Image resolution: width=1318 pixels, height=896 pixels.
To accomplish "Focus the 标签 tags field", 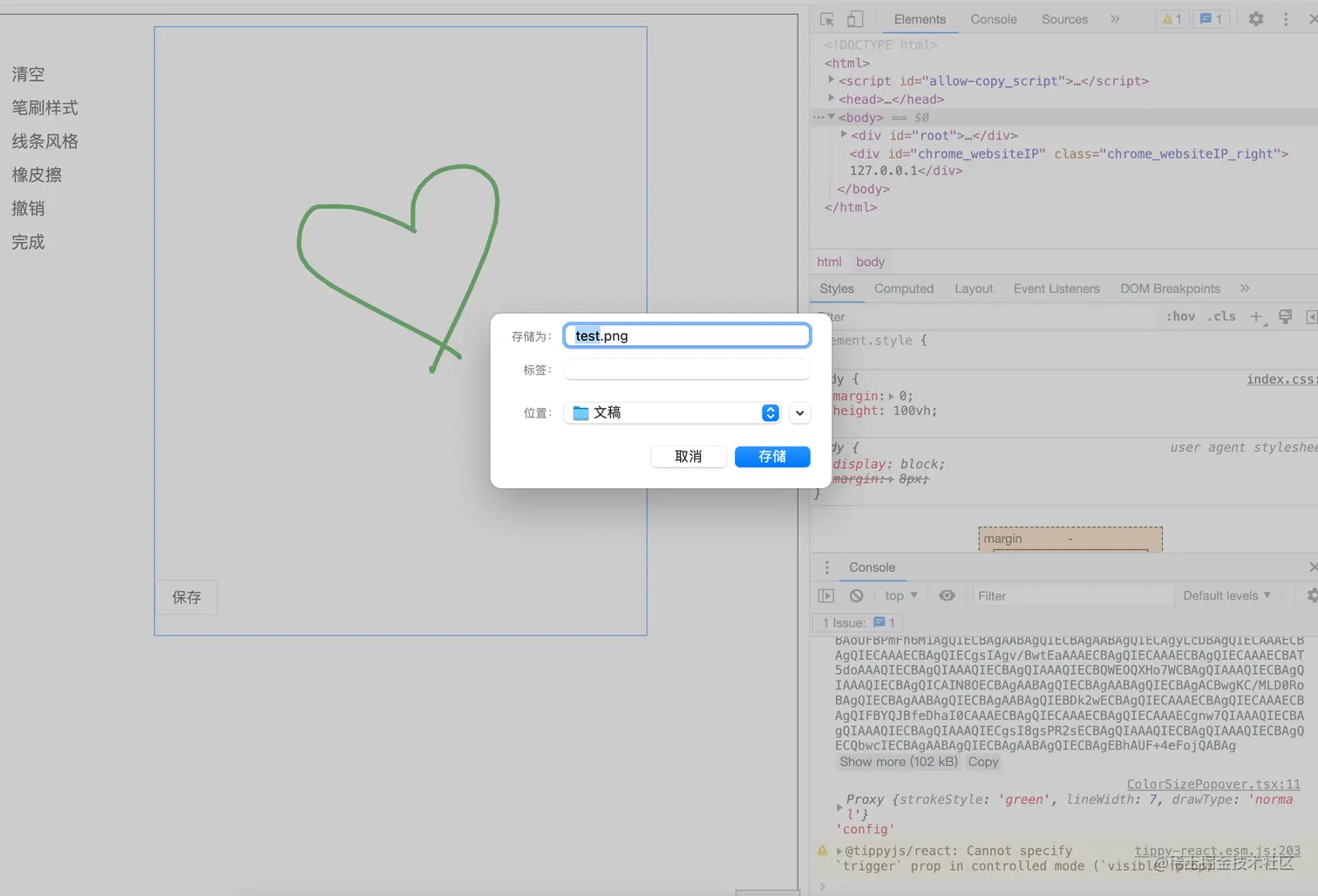I will point(687,370).
